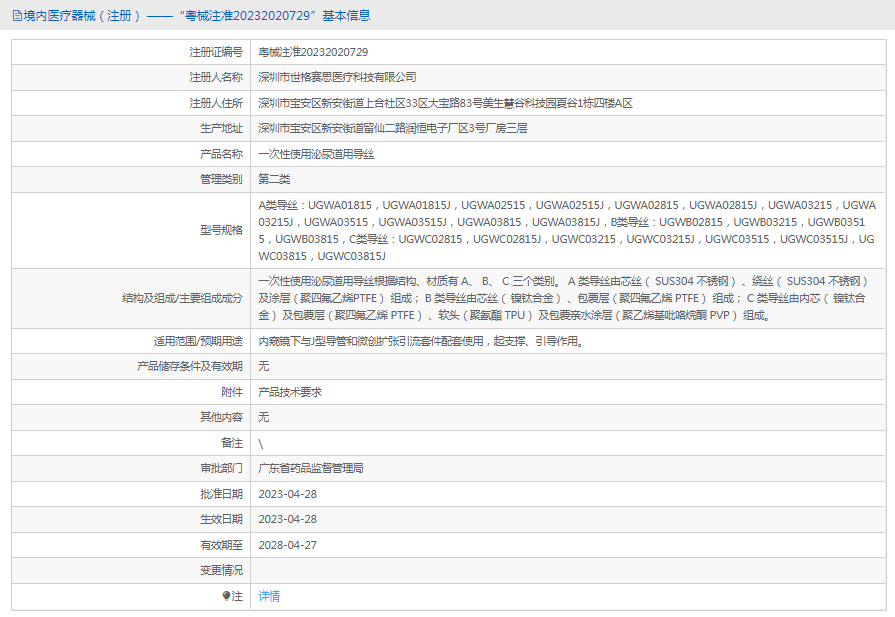Select the intended use text 内窥镜下与J型导管
895x617 pixels.
tap(421, 341)
